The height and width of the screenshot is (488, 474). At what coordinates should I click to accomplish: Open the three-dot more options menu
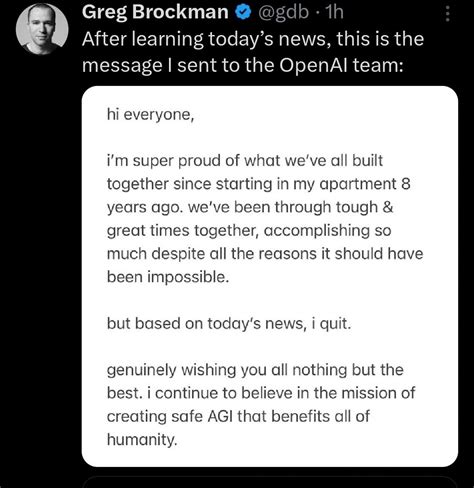[x=448, y=14]
